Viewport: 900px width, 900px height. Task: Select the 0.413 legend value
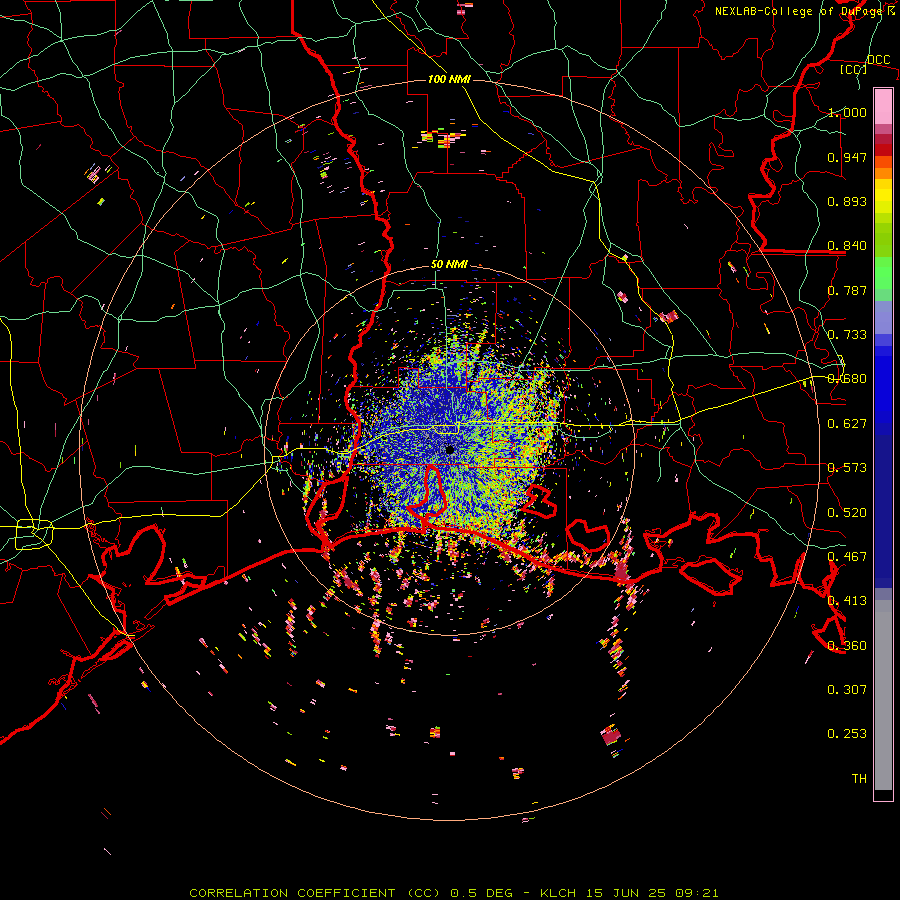point(847,601)
